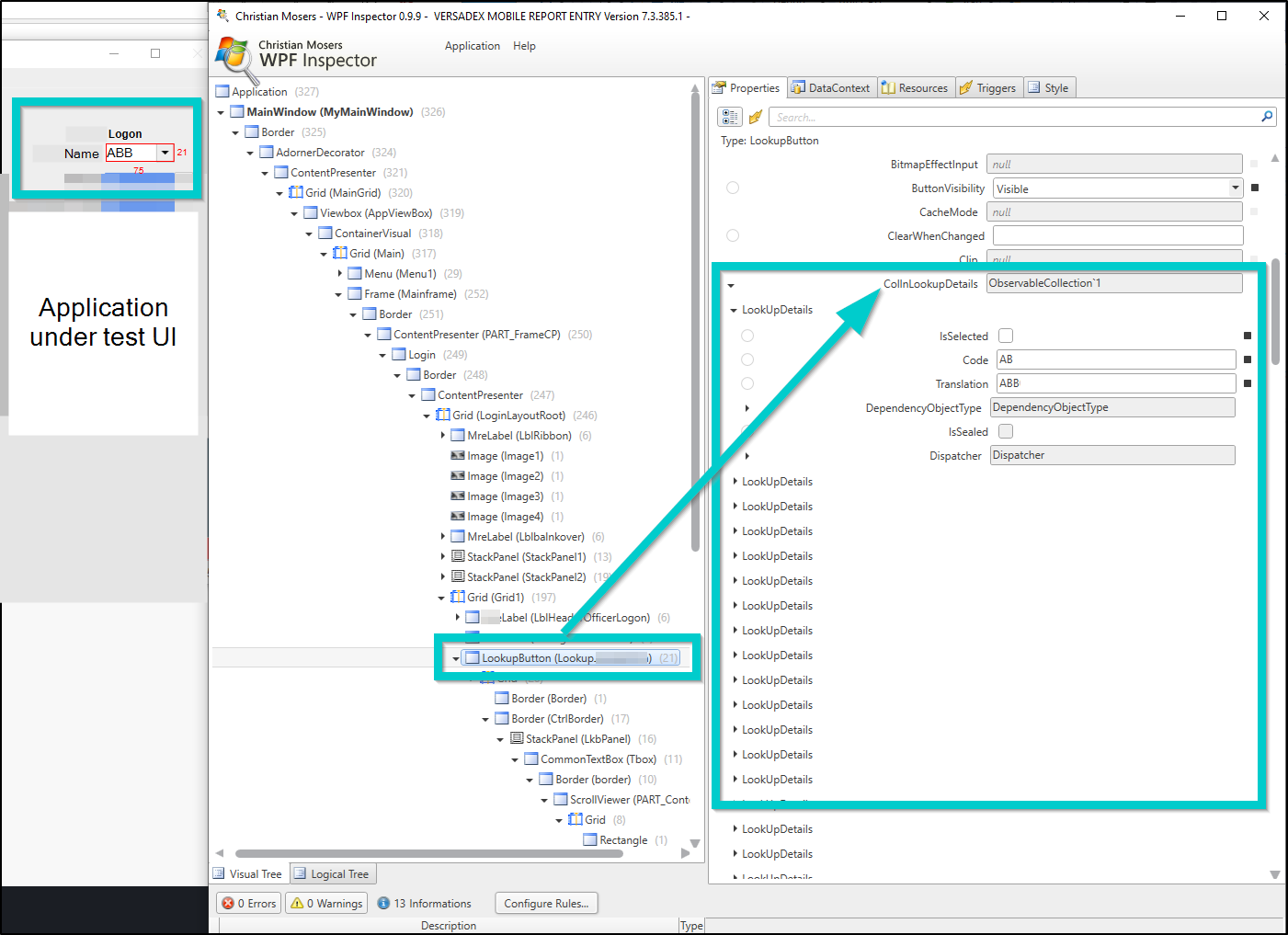1288x935 pixels.
Task: Switch to the Logical Tree view
Action: [x=333, y=874]
